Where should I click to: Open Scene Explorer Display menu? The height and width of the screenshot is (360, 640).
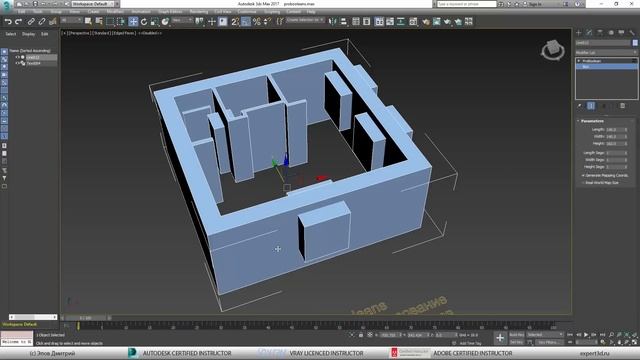(x=28, y=34)
